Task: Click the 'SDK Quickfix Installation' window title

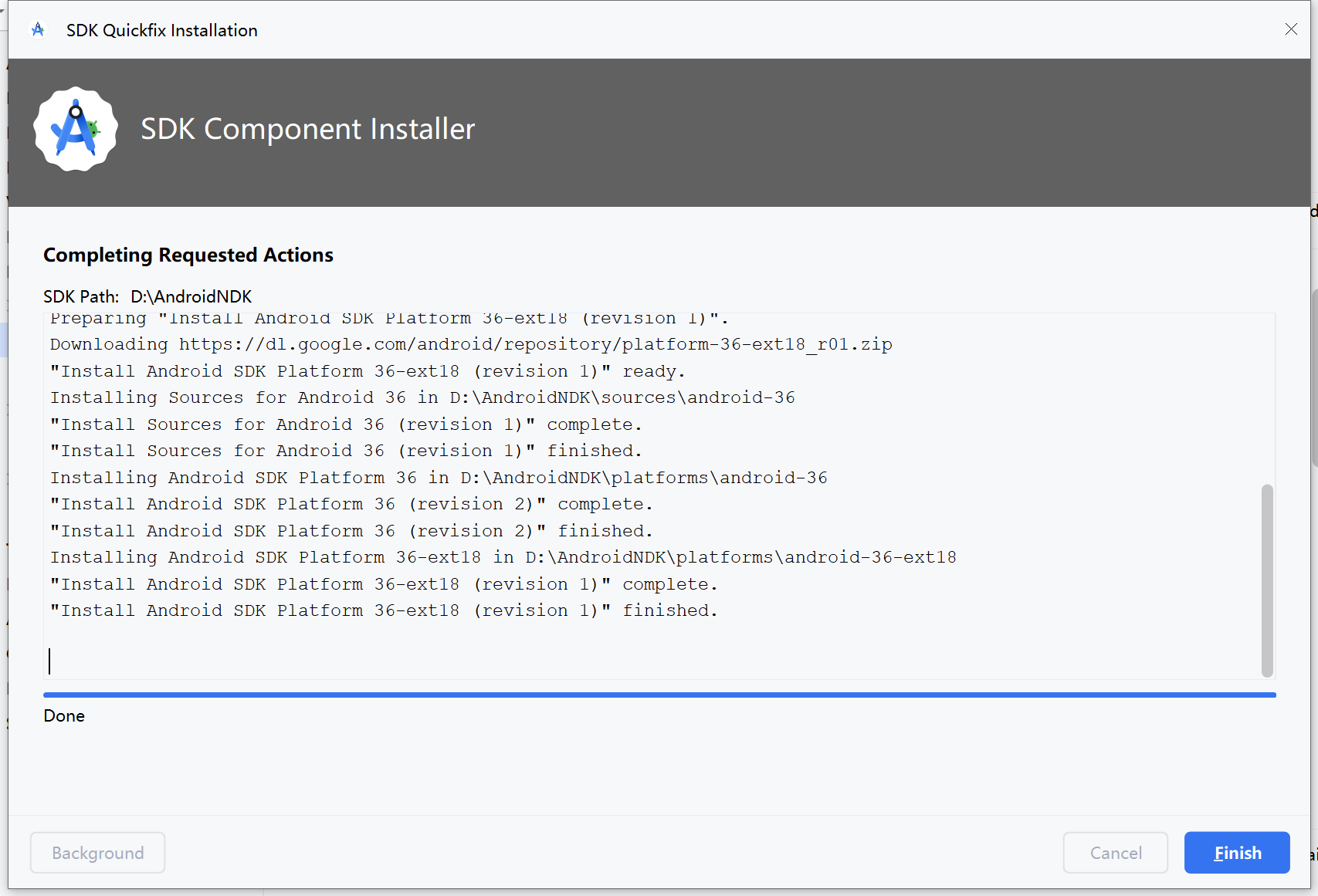Action: coord(162,30)
